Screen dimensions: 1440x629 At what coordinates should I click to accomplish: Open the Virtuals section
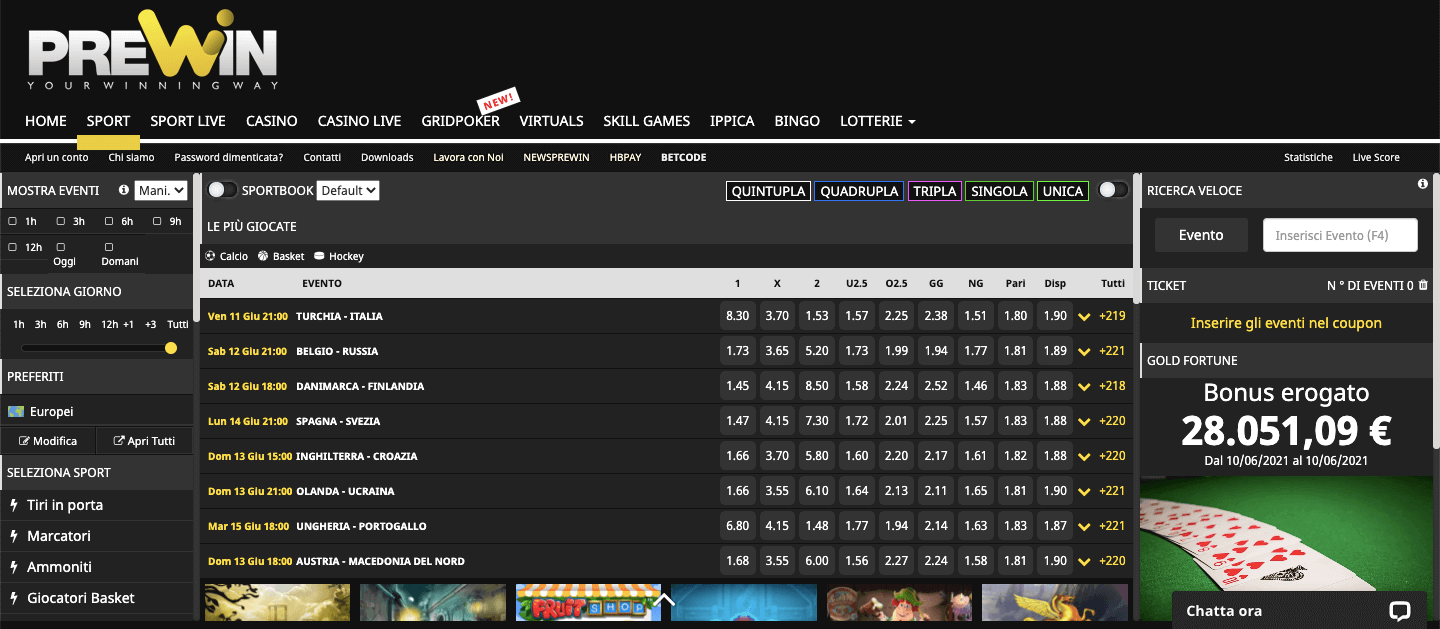tap(551, 121)
